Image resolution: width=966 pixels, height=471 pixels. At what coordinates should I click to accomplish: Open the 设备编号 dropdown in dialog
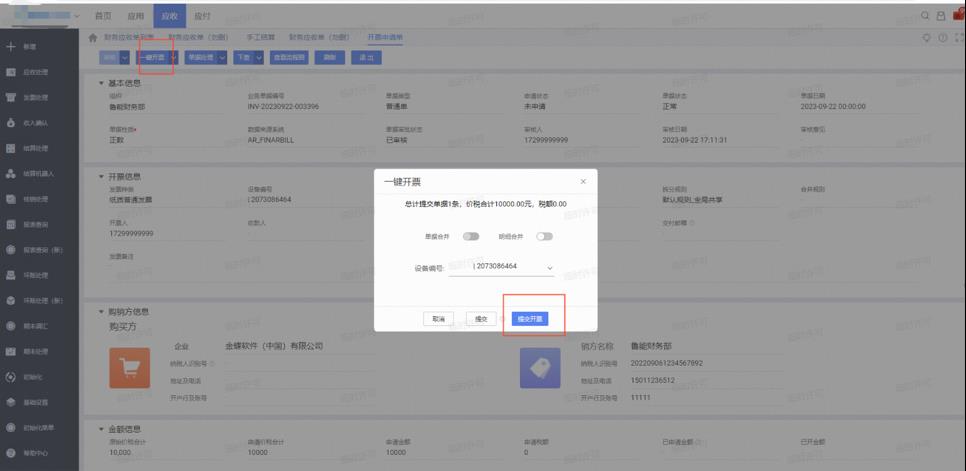tap(550, 267)
